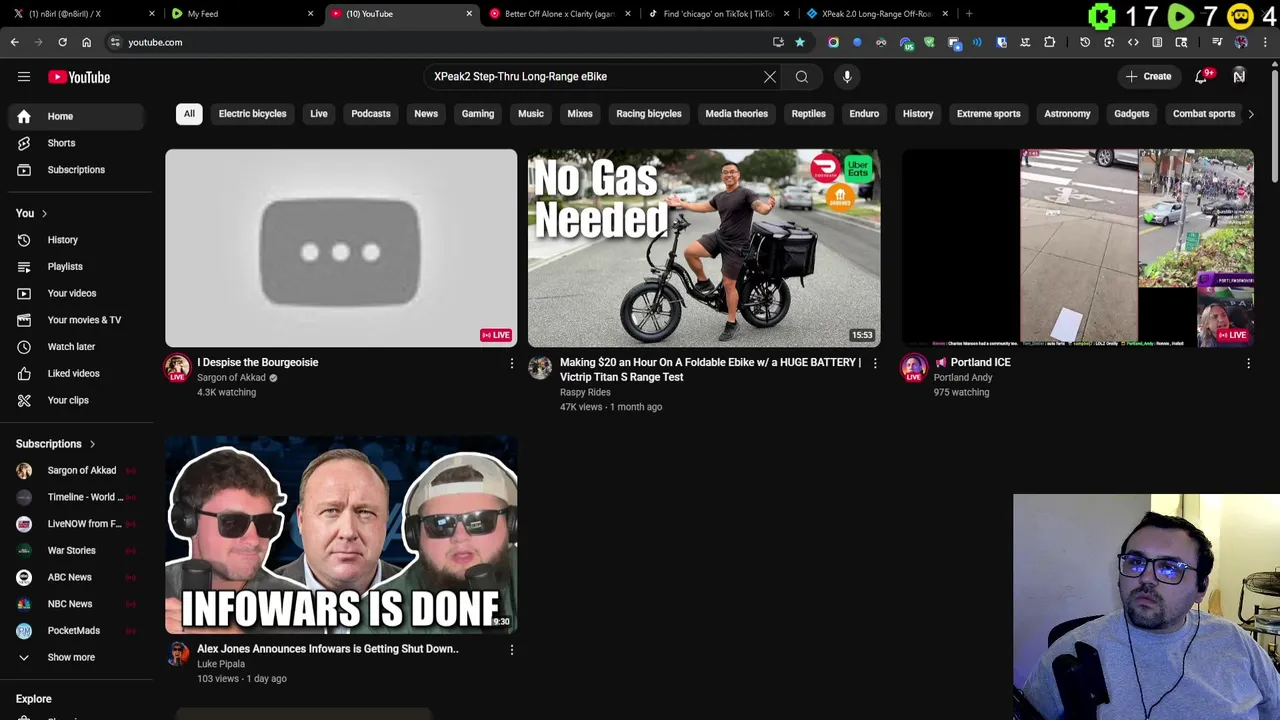Select the Music chip
The width and height of the screenshot is (1280, 720).
tap(531, 114)
